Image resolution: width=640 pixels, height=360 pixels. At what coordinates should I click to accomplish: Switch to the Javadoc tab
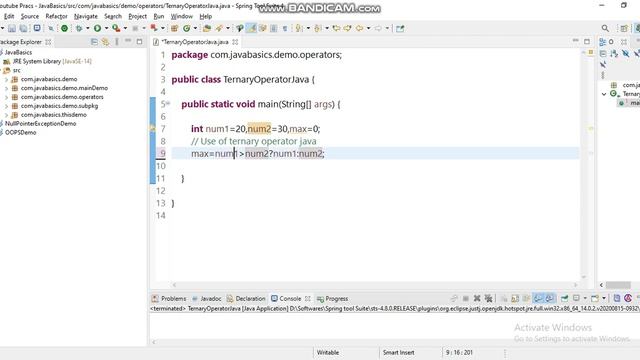[207, 298]
